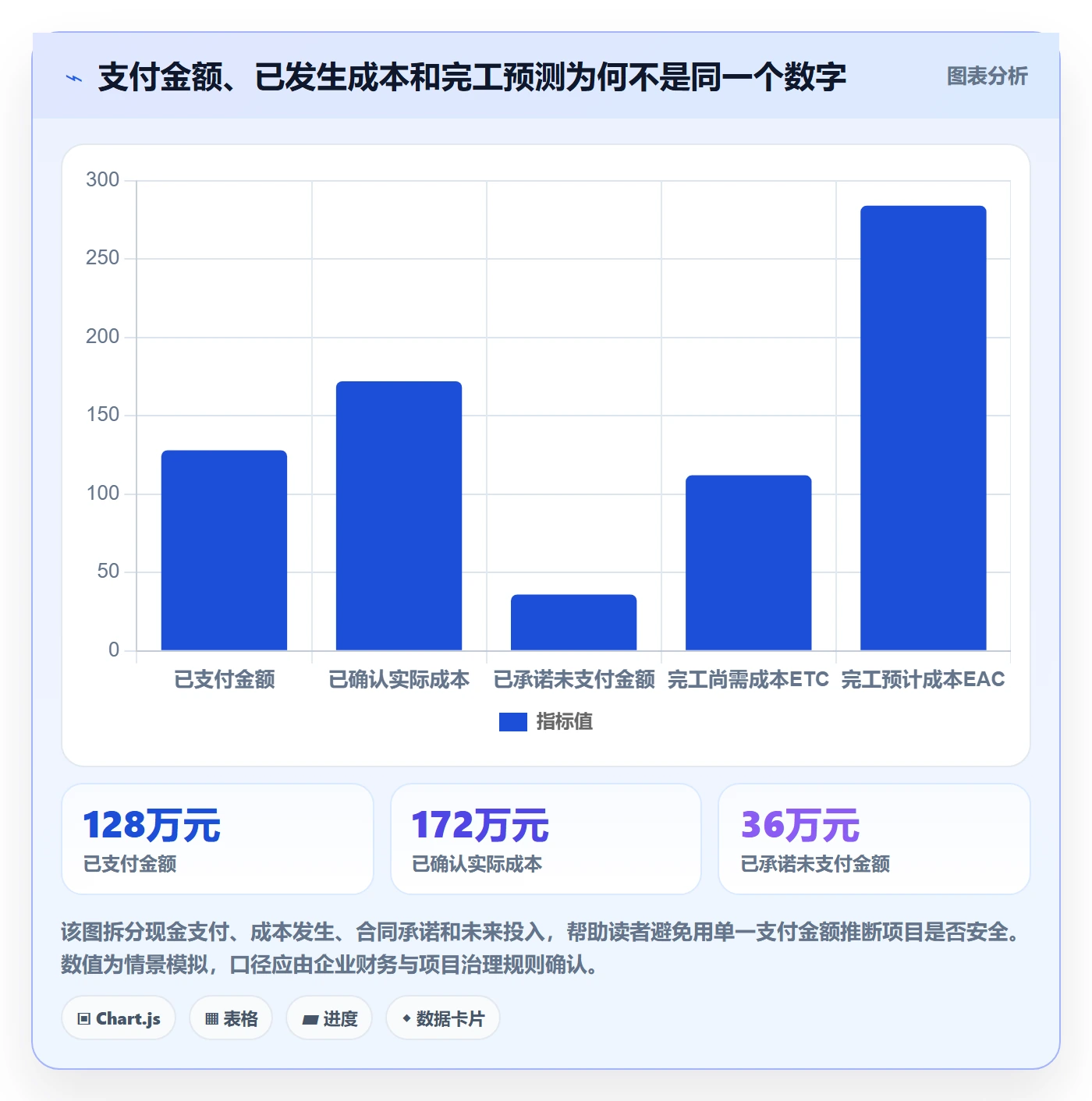The width and height of the screenshot is (1092, 1101).
Task: Click the 已支付金额 bar in chart
Action: click(x=224, y=550)
